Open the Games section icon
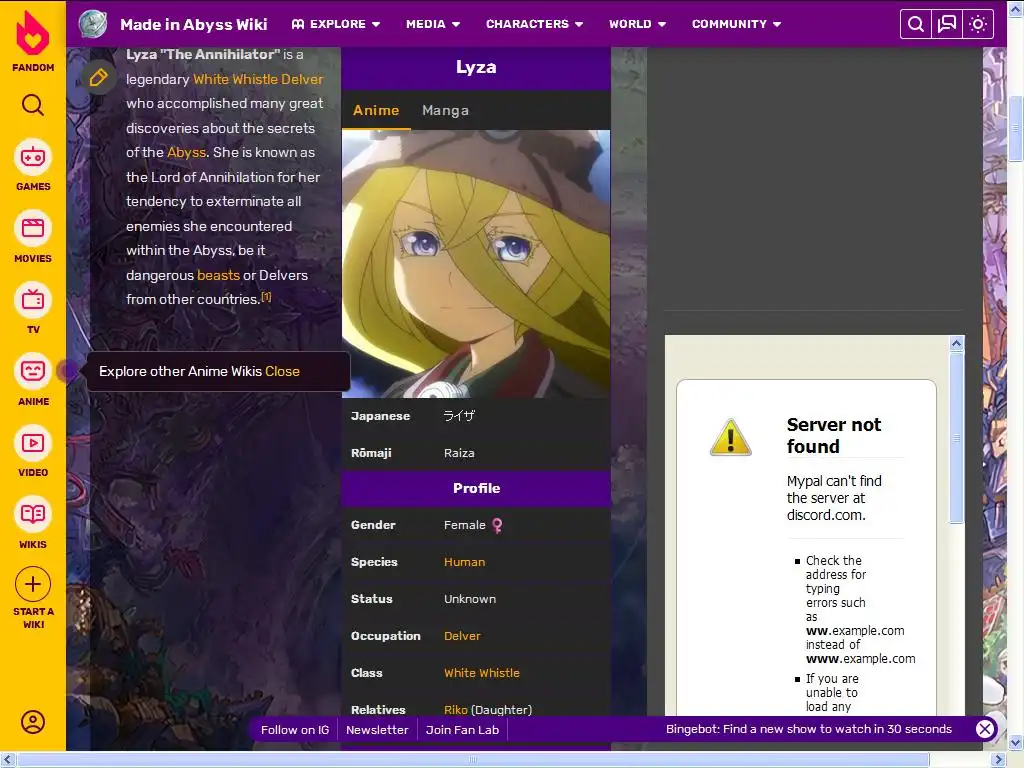 coord(33,157)
